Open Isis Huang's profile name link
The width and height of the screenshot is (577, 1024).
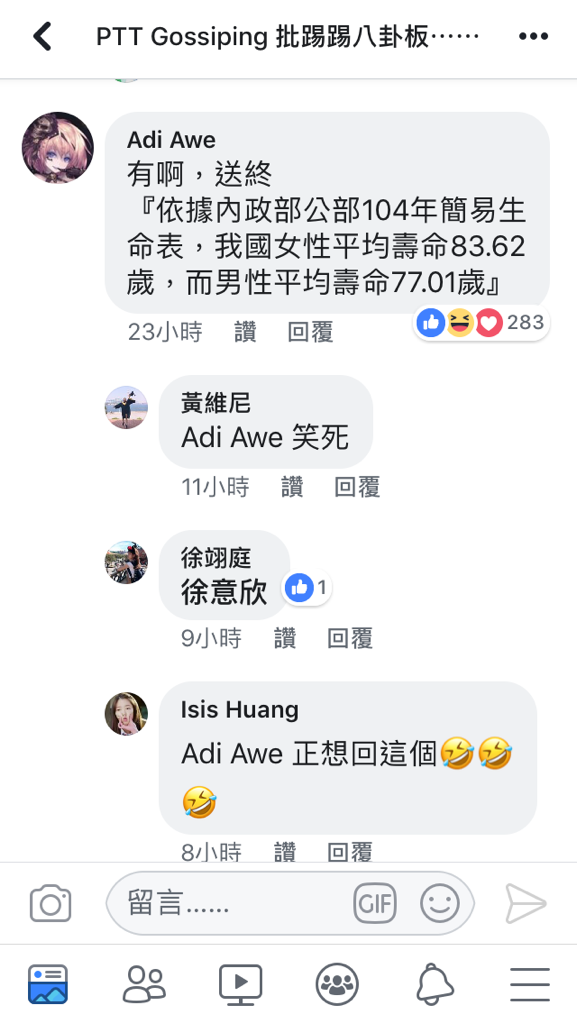pos(240,710)
